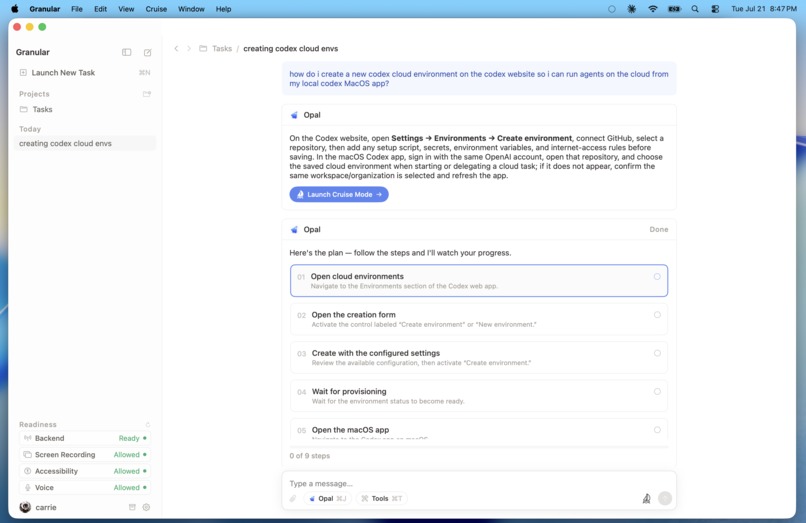Click Launch New Task plus icon
The width and height of the screenshot is (806, 523).
coord(23,73)
